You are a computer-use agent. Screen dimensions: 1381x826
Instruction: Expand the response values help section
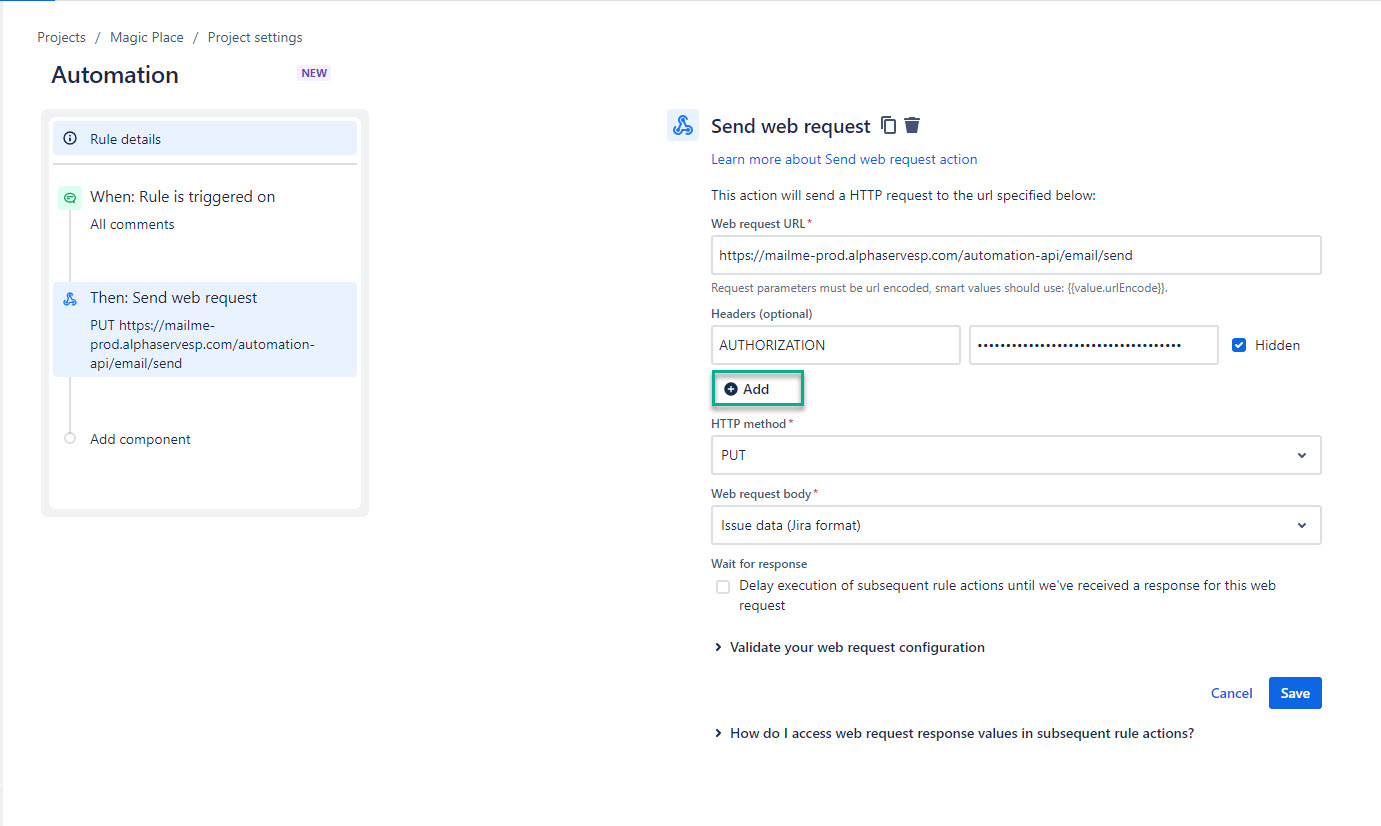point(960,733)
